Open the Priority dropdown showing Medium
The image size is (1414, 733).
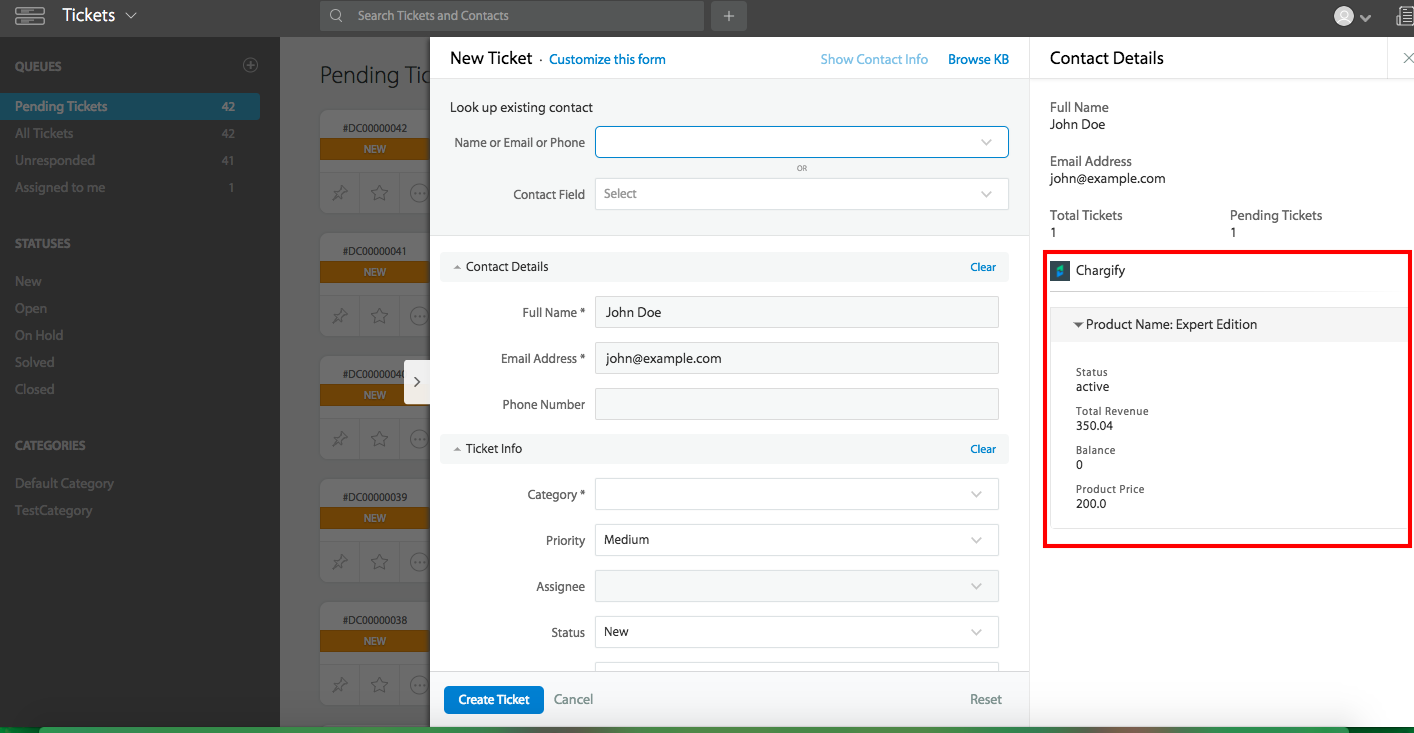tap(797, 540)
